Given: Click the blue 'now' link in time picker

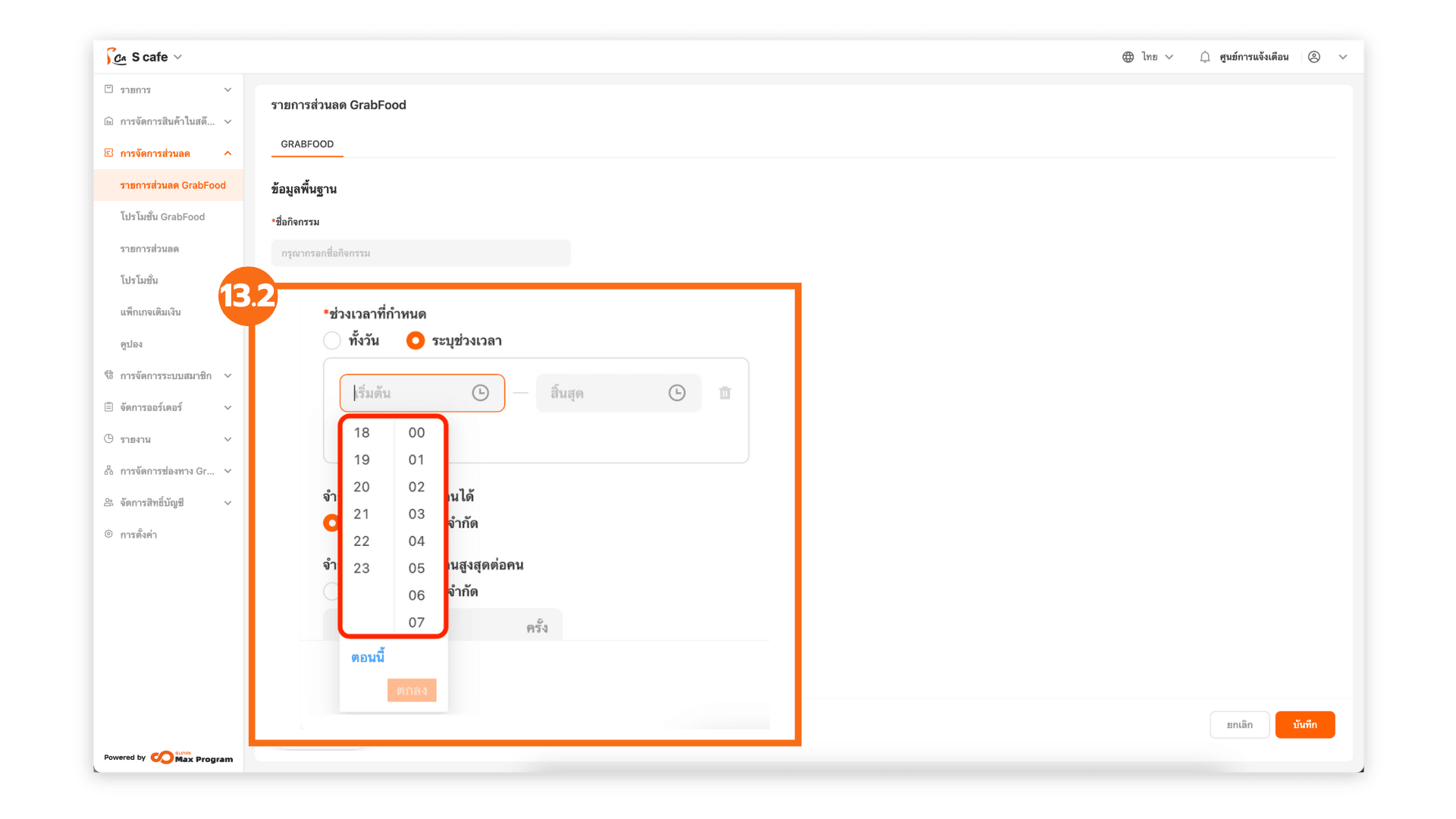Looking at the screenshot, I should 368,657.
